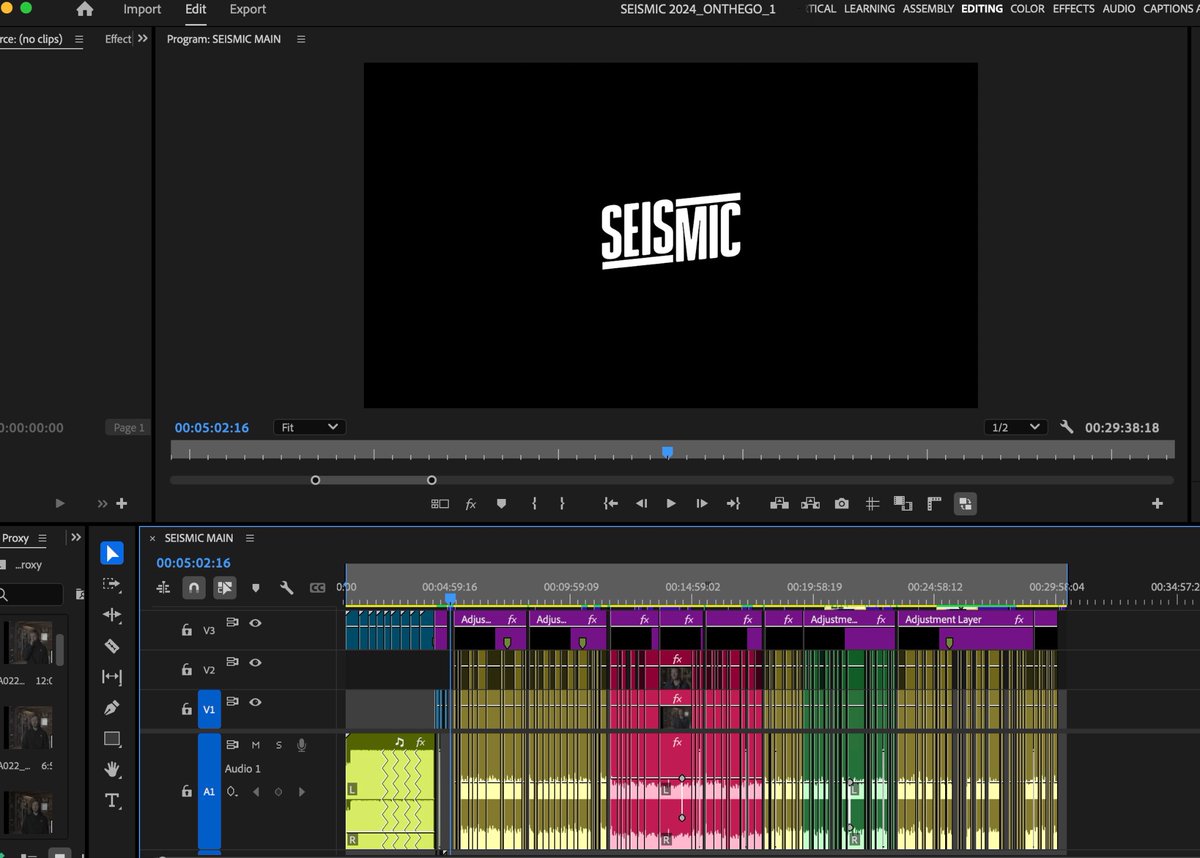Screen dimensions: 1200x858
Task: Expand source panel overflow chevrons
Action: (142, 38)
